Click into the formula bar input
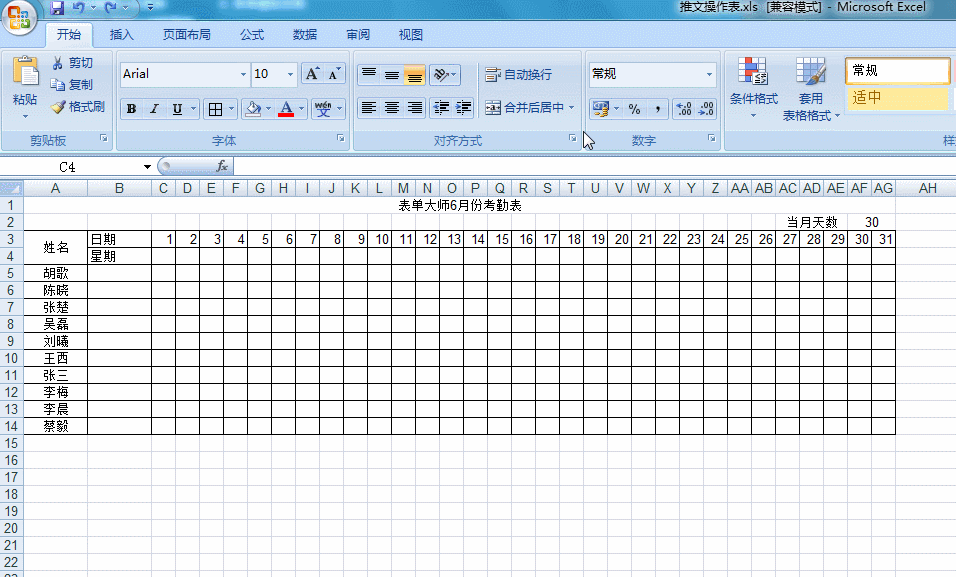The image size is (956, 577). [x=594, y=167]
